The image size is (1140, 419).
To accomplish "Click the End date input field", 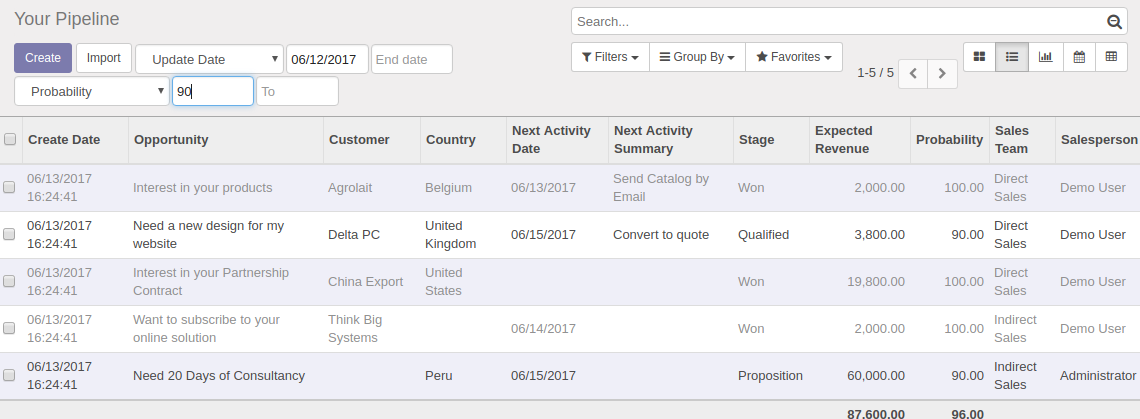I will point(411,59).
